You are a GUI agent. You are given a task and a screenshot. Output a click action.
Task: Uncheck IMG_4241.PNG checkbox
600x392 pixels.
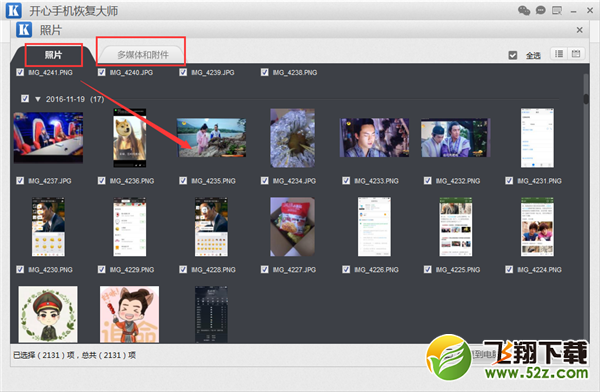(20, 72)
